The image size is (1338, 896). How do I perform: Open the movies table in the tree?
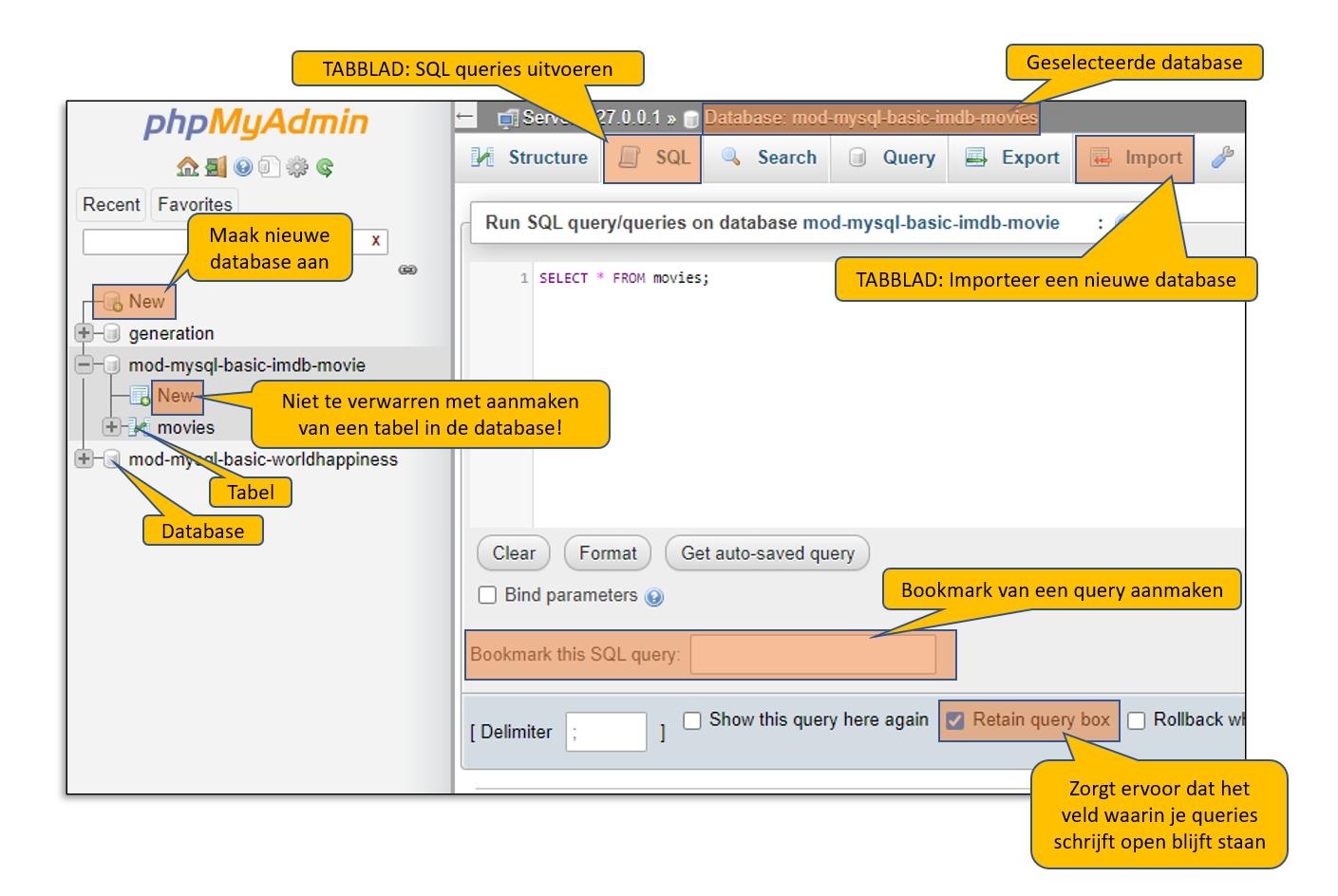(186, 427)
